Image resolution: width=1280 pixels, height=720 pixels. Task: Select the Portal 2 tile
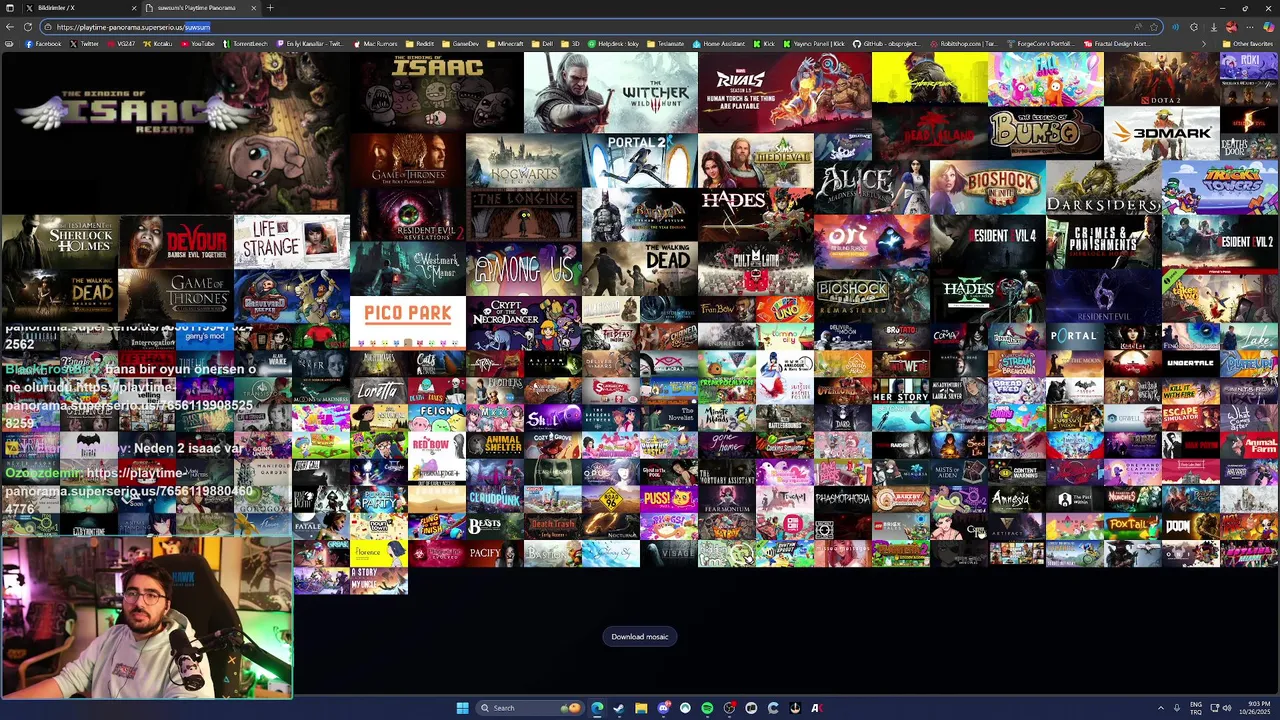coord(640,160)
